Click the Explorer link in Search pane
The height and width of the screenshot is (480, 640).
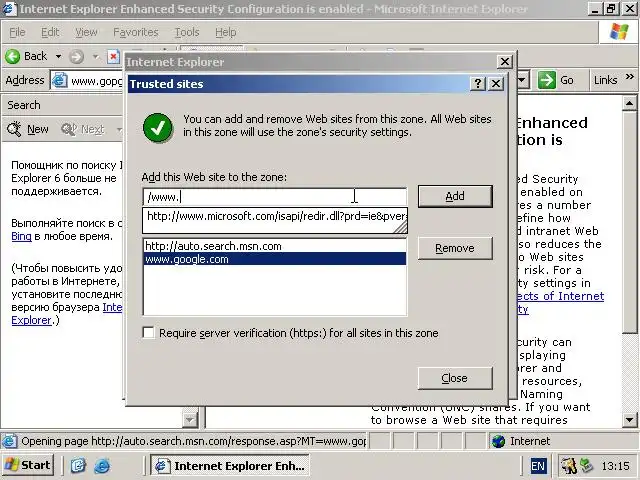[x=31, y=320]
